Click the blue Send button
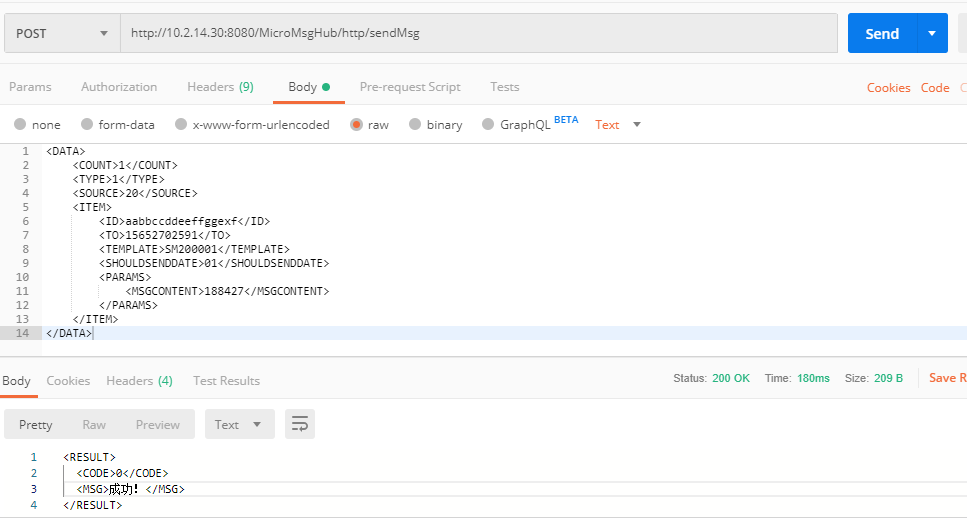 tap(881, 33)
